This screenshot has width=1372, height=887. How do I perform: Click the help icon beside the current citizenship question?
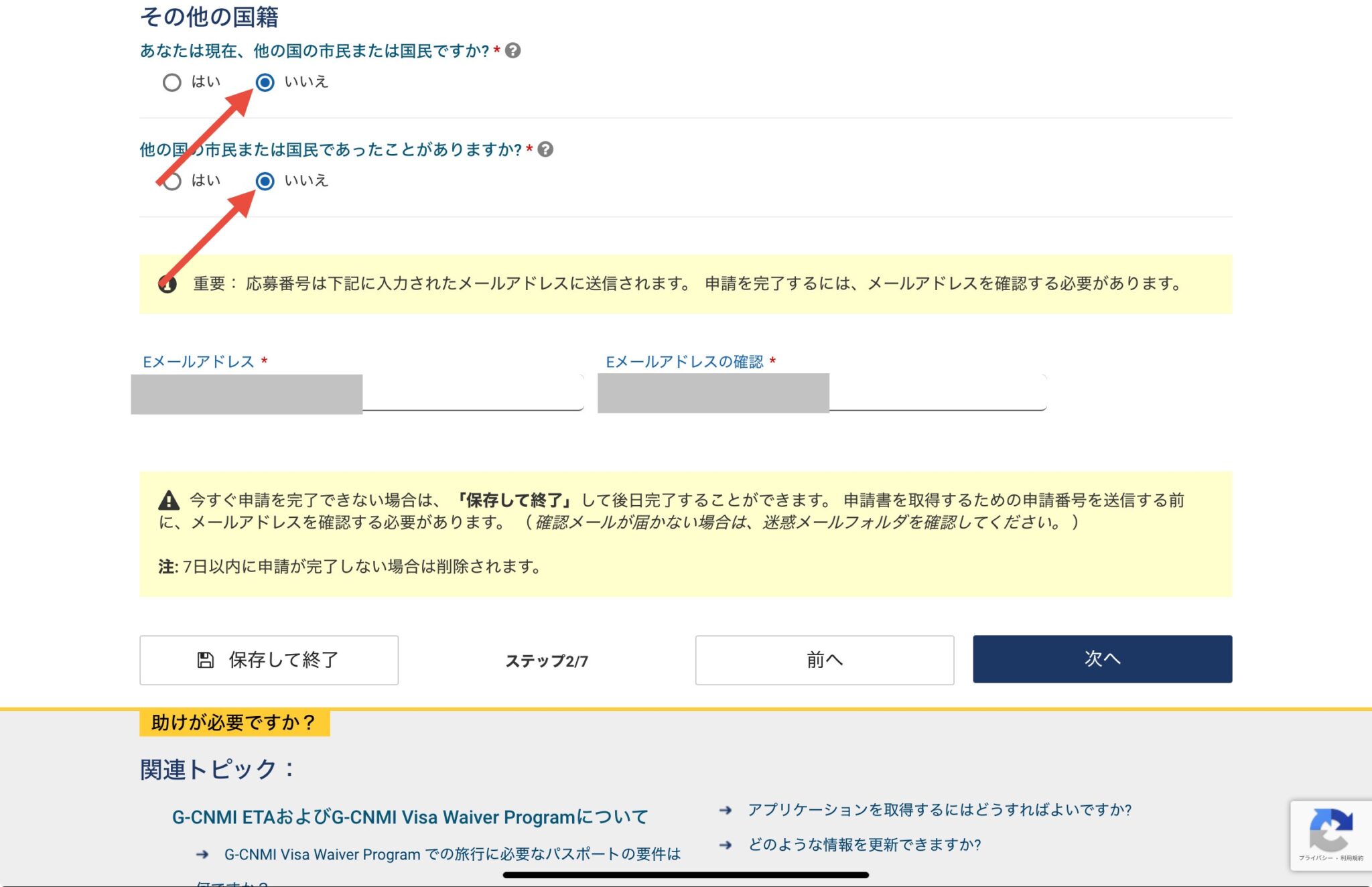pos(513,49)
